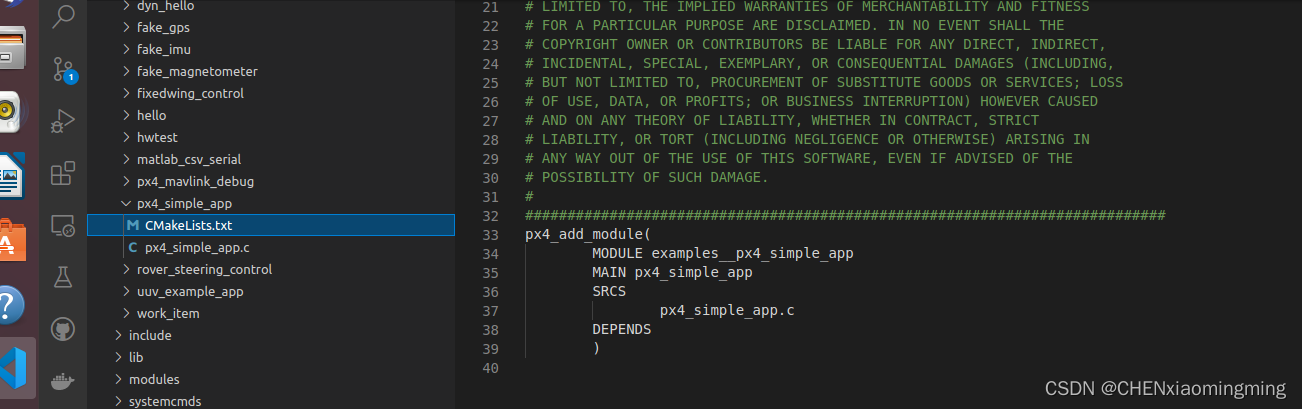Launch LibreOffice Writer from dock
The image size is (1302, 409).
[x=12, y=177]
